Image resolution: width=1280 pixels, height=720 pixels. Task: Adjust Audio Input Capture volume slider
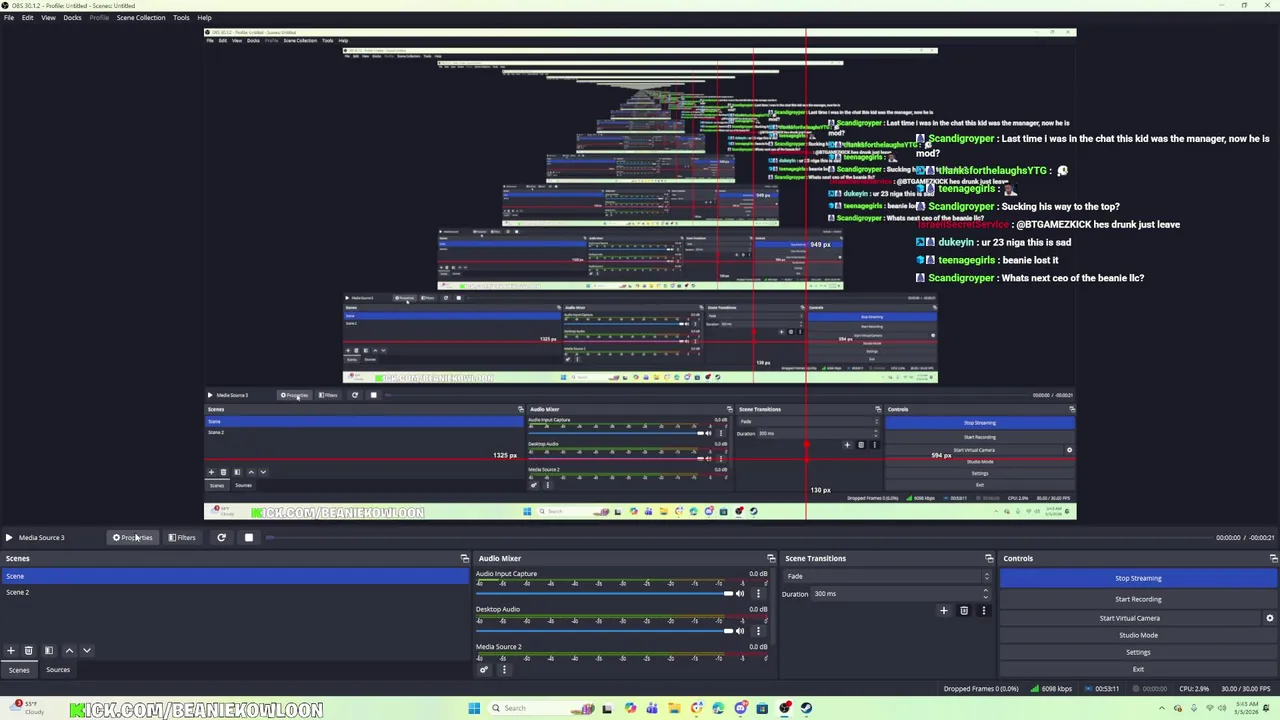click(x=605, y=594)
